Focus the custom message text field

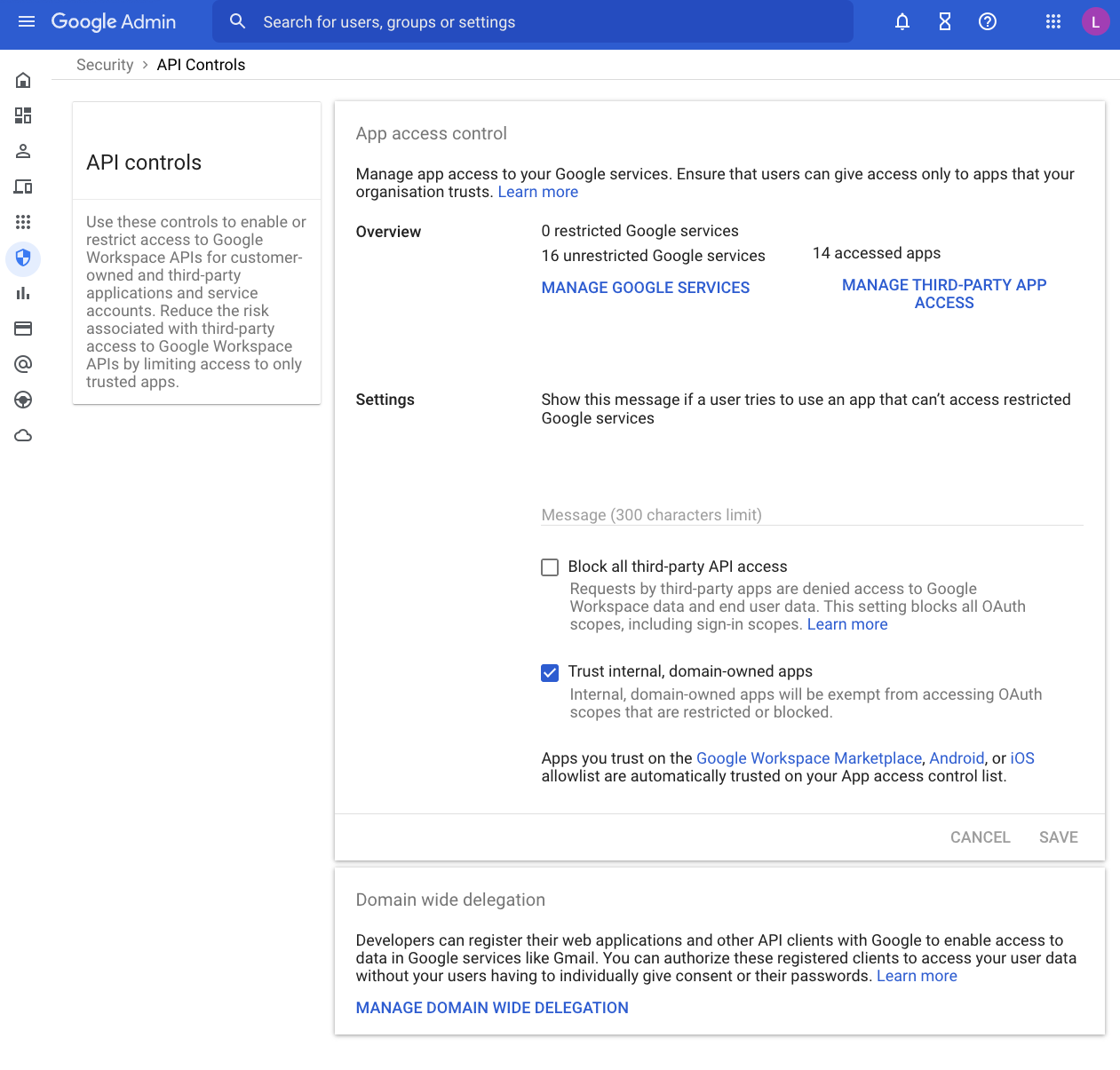(812, 514)
